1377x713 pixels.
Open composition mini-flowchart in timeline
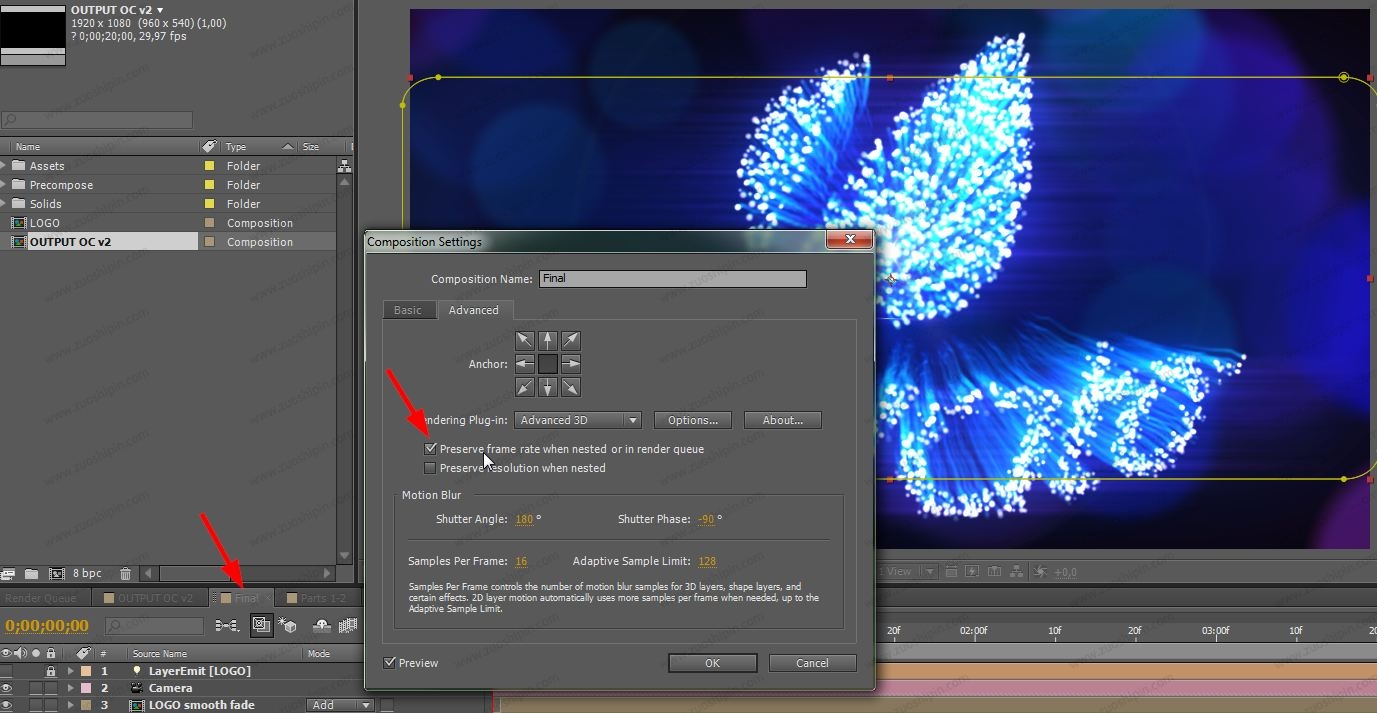(x=227, y=625)
